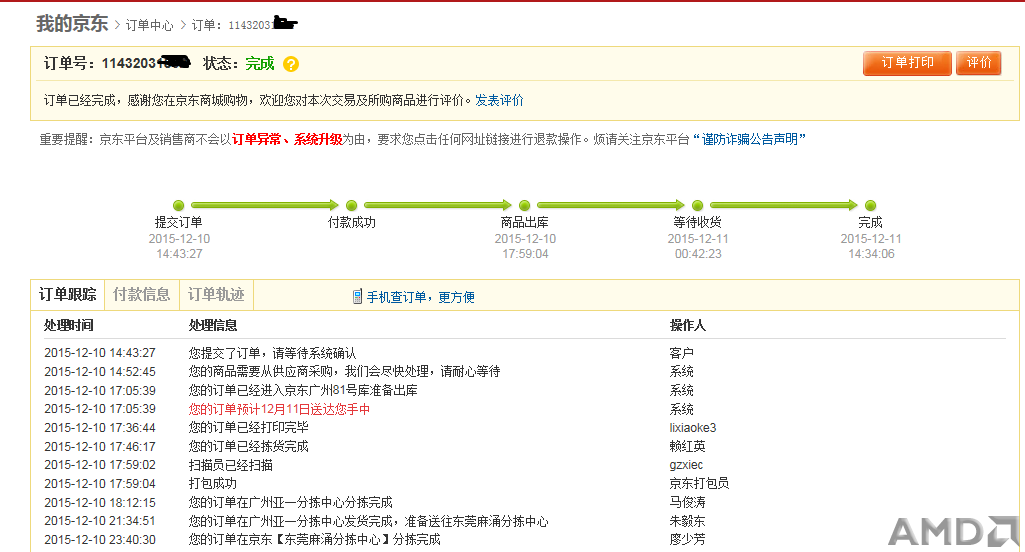1025x552 pixels.
Task: Select the 操作人 column header
Action: click(688, 325)
